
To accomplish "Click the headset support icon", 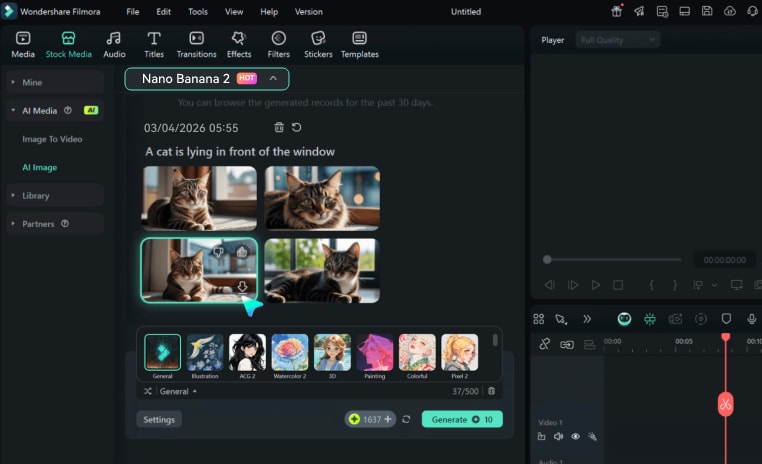I will tap(752, 11).
